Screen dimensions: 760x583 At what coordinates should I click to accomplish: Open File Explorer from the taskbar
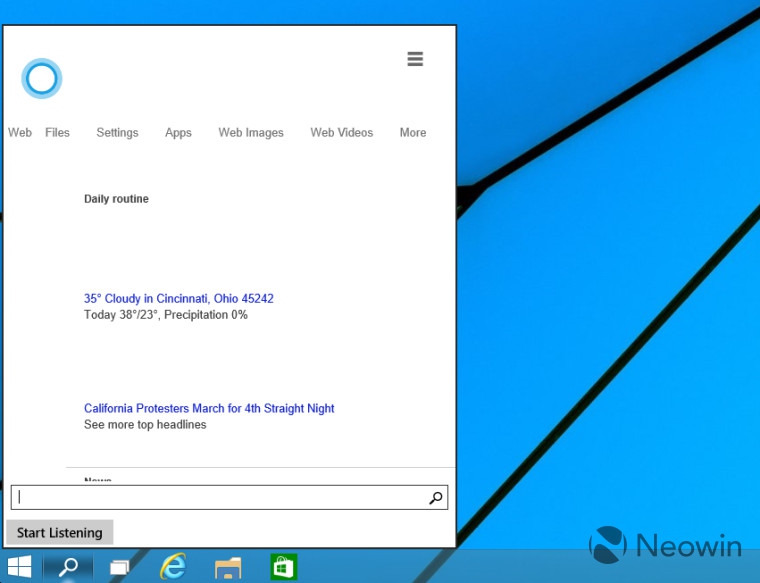(x=228, y=567)
